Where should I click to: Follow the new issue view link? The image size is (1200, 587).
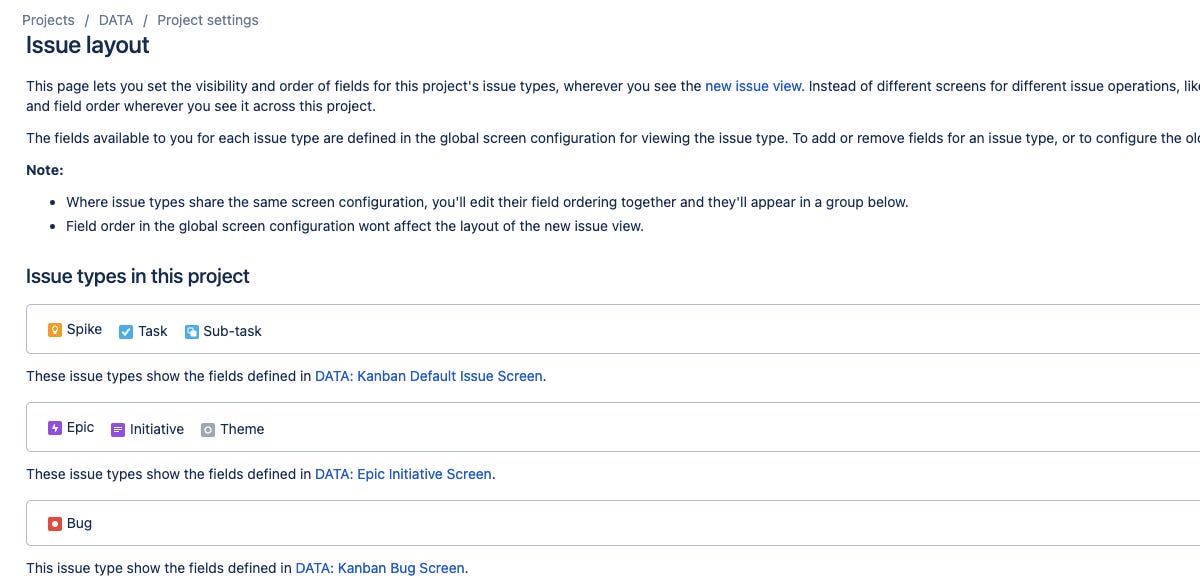pyautogui.click(x=752, y=86)
